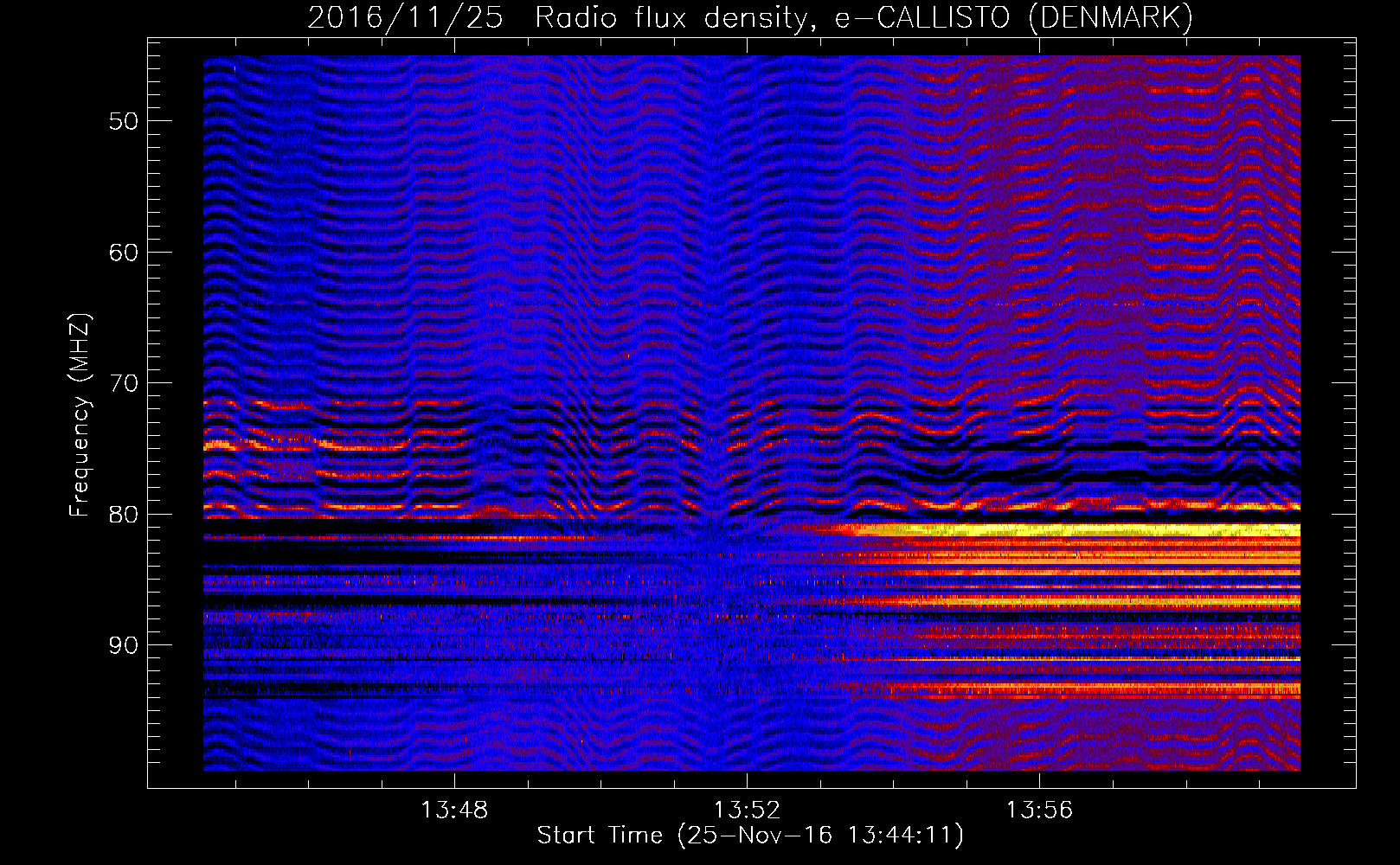Click the 70 frequency tick label
Viewport: 1400px width, 865px height.
click(x=124, y=383)
